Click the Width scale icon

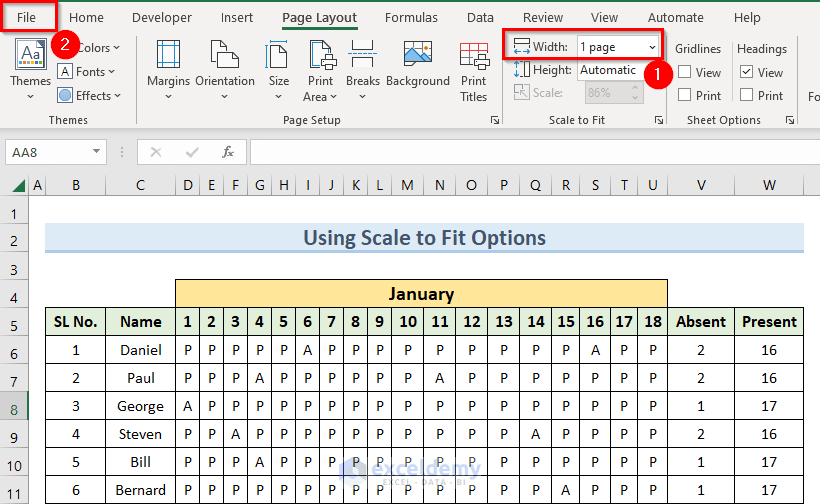point(521,47)
